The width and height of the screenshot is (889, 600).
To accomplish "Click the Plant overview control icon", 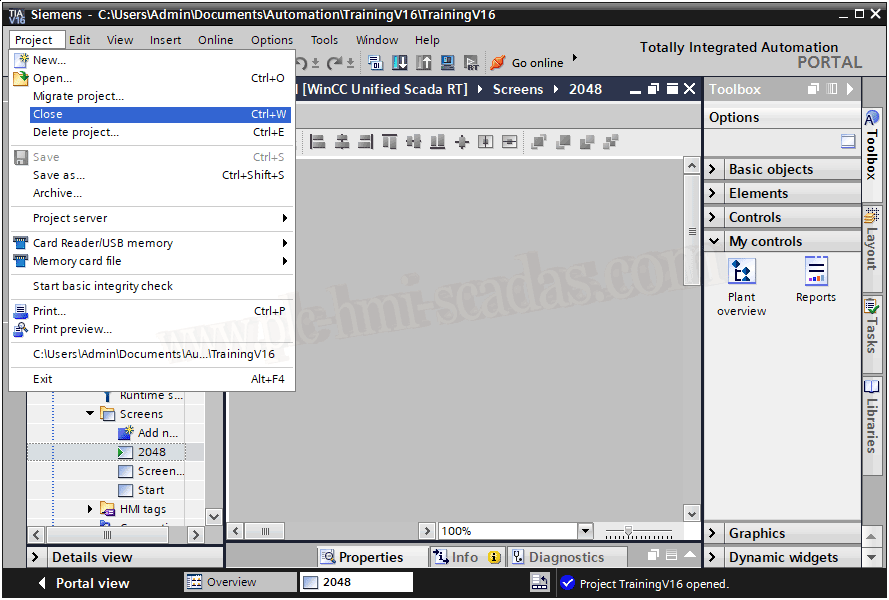I will point(742,272).
